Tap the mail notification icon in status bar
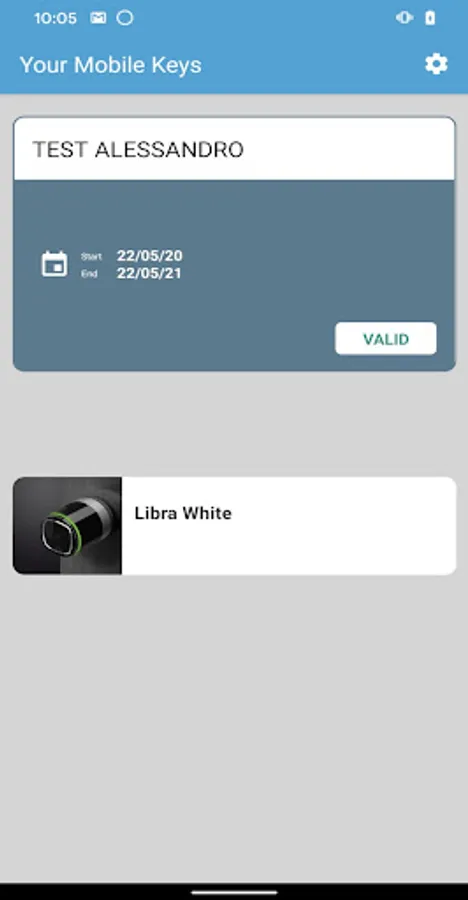Screen dimensions: 468x900 98,18
